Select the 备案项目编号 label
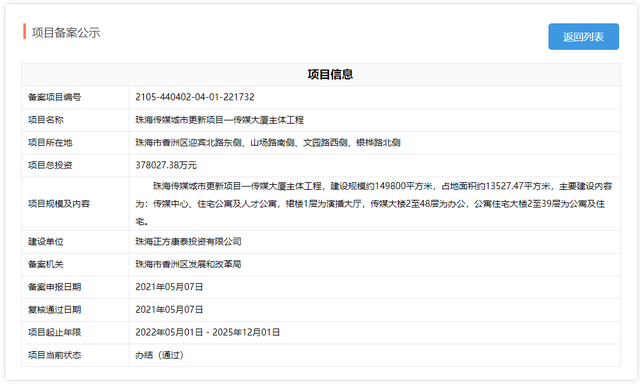This screenshot has width=640, height=384. click(x=54, y=97)
